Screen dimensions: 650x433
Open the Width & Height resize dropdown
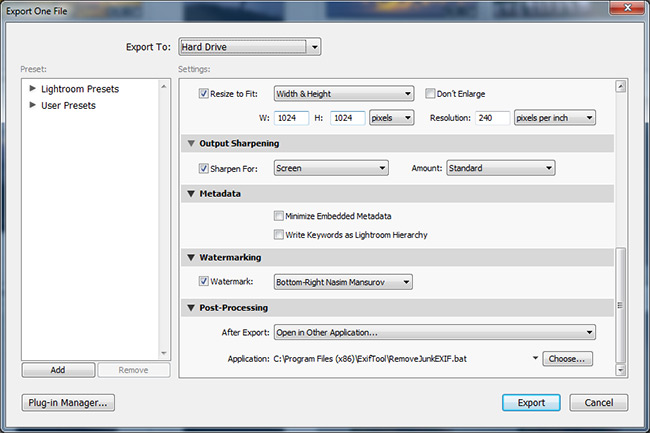tap(343, 94)
